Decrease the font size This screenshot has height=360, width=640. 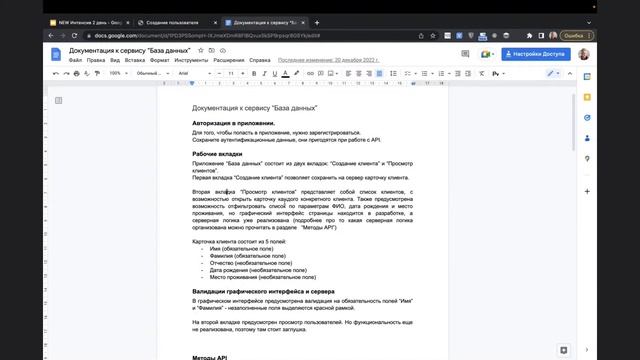(219, 73)
